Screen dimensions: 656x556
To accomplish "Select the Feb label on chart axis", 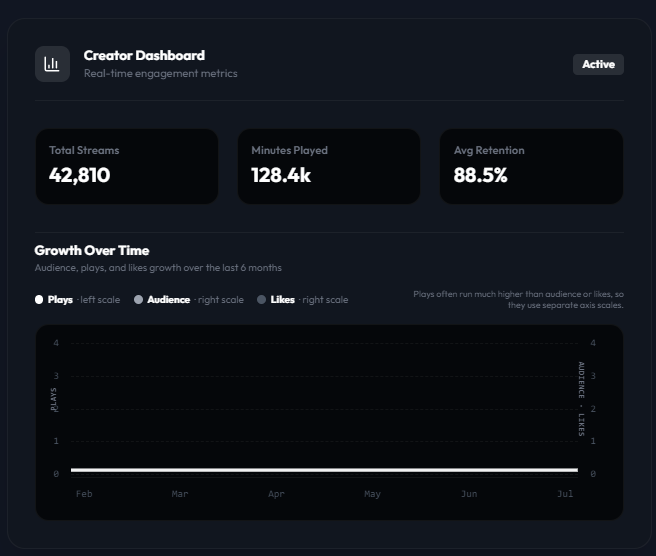I will pos(84,494).
